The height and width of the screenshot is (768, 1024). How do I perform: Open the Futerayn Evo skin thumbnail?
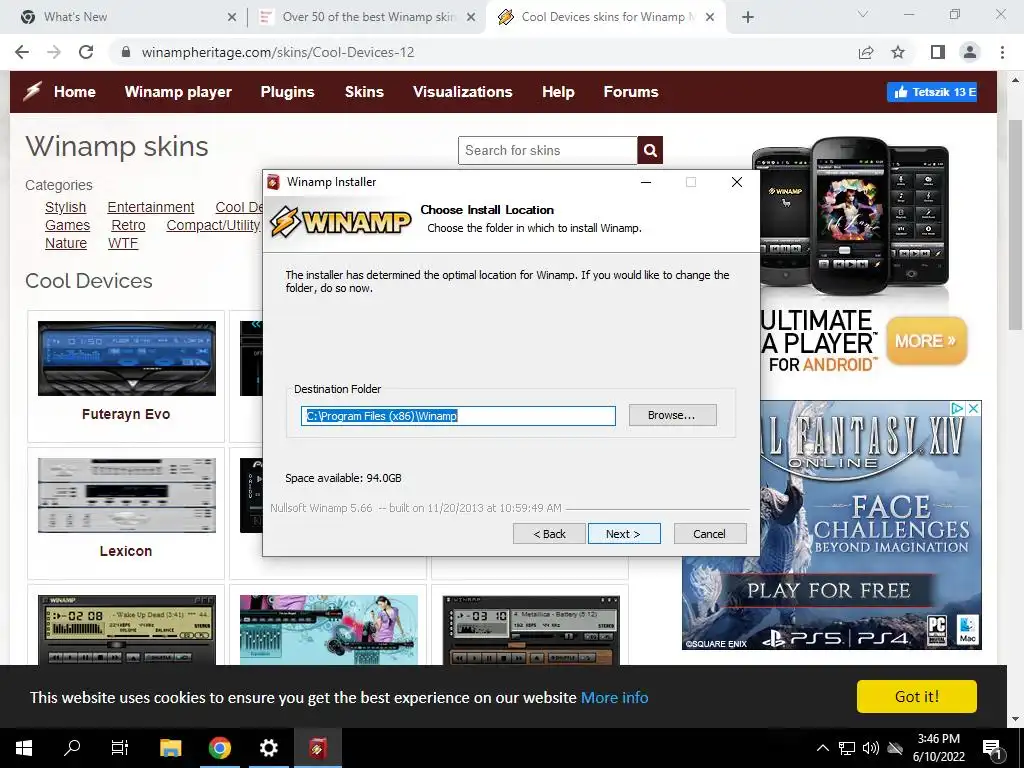click(x=127, y=358)
